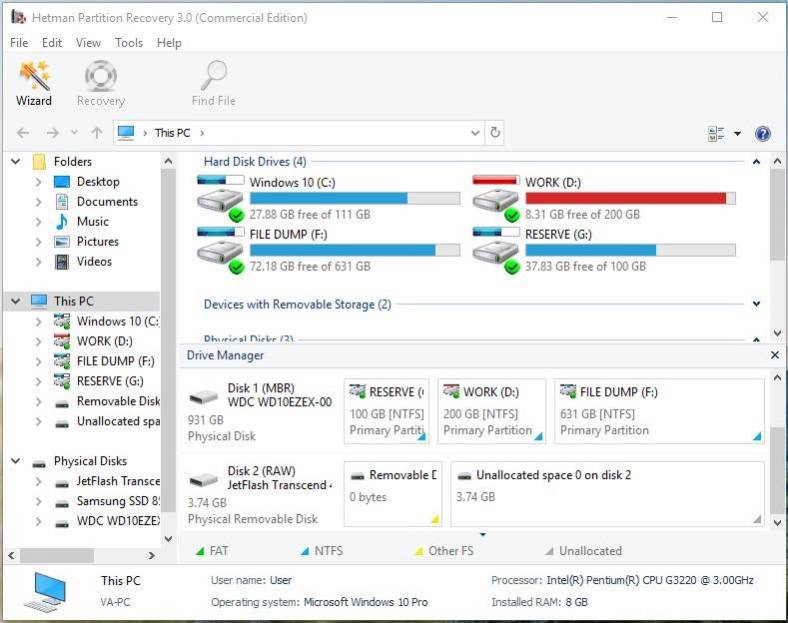Close the Drive Manager panel
The image size is (788, 623).
pos(775,355)
